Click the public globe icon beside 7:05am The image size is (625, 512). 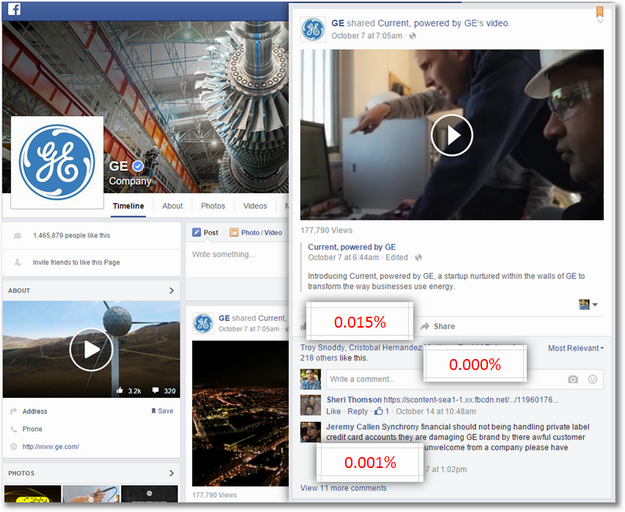pyautogui.click(x=413, y=36)
